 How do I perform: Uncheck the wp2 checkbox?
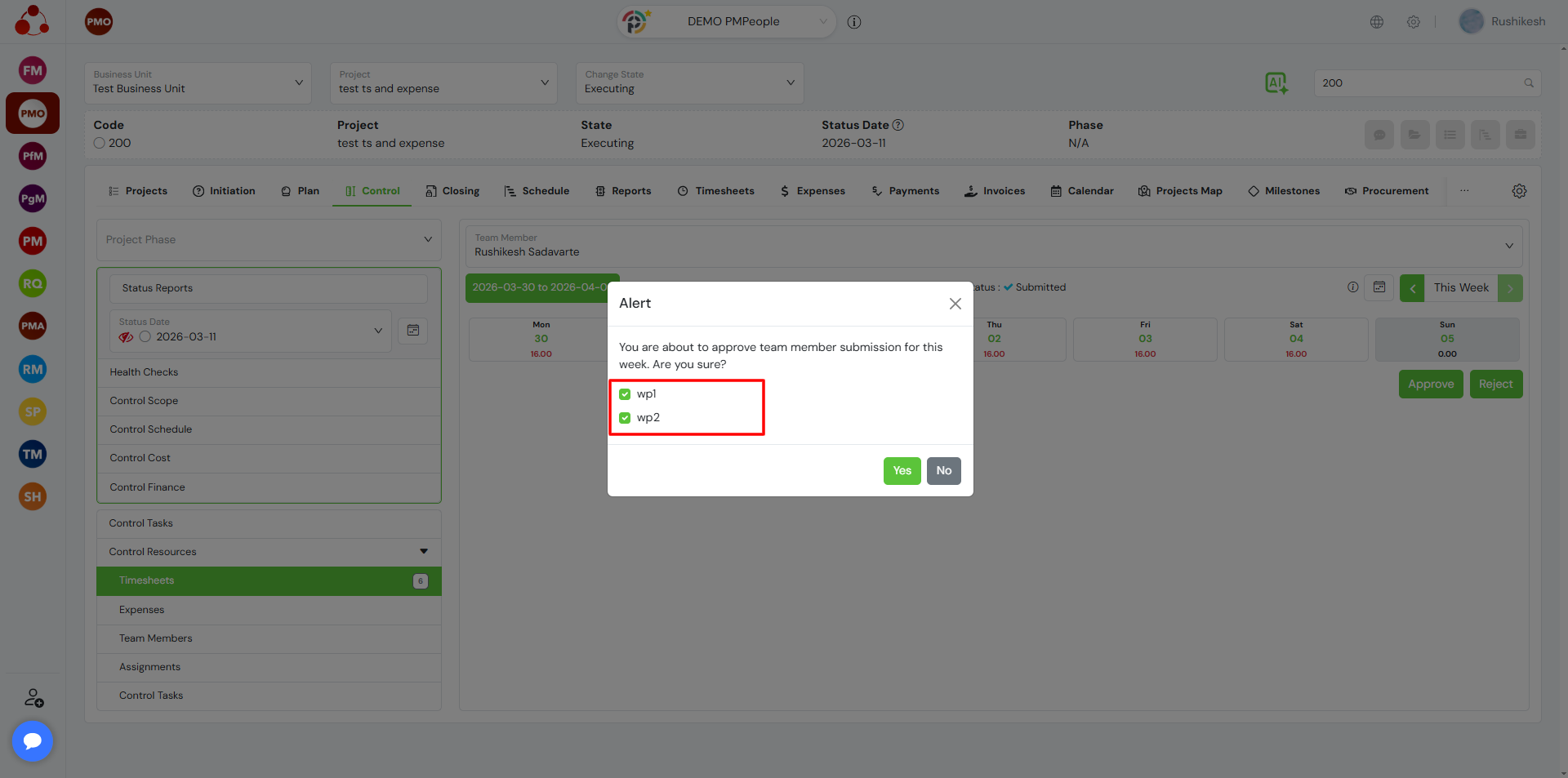click(x=625, y=418)
